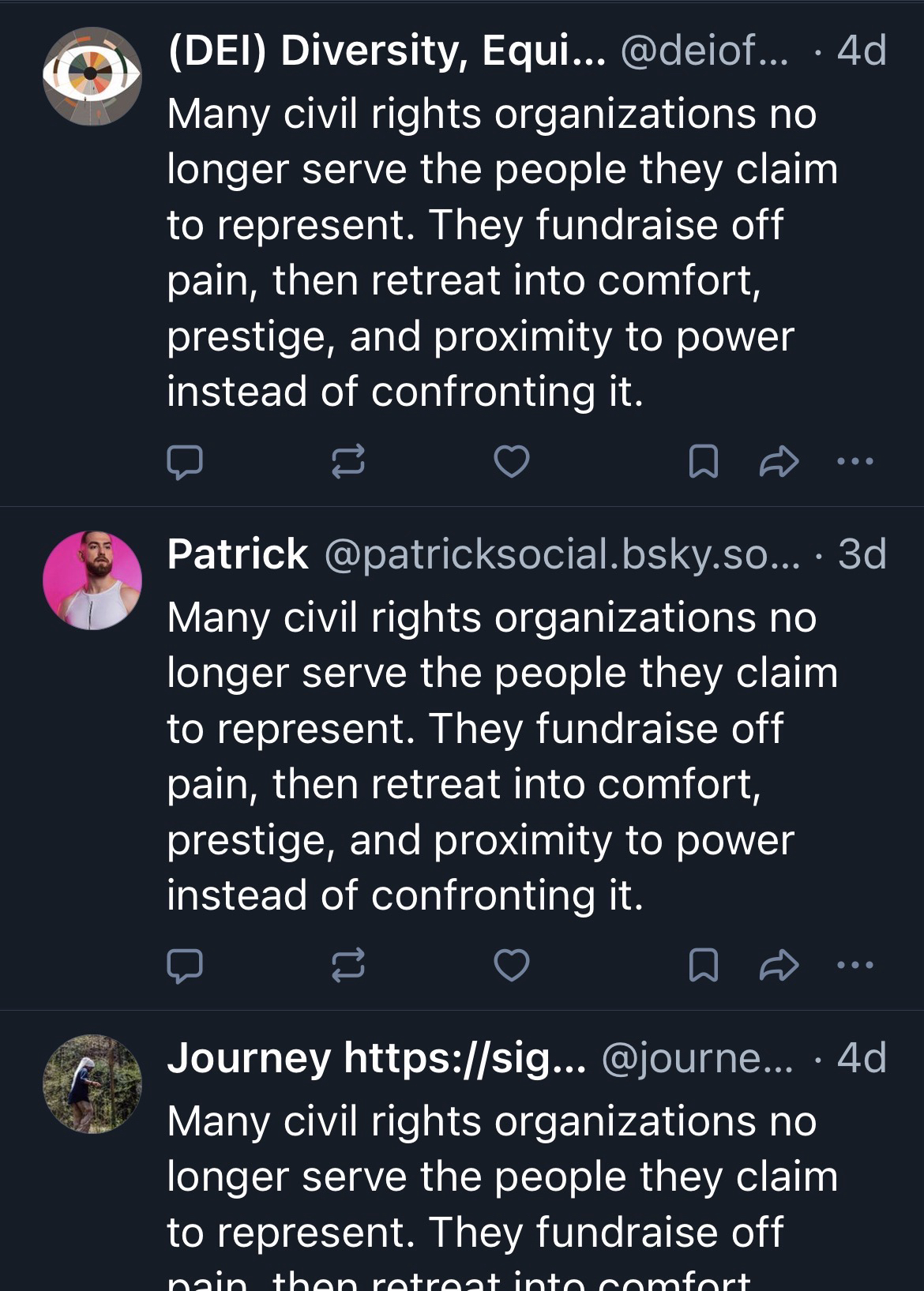Viewport: 924px width, 1291px height.
Task: Share the DEI Diversity post
Action: pyautogui.click(x=779, y=461)
